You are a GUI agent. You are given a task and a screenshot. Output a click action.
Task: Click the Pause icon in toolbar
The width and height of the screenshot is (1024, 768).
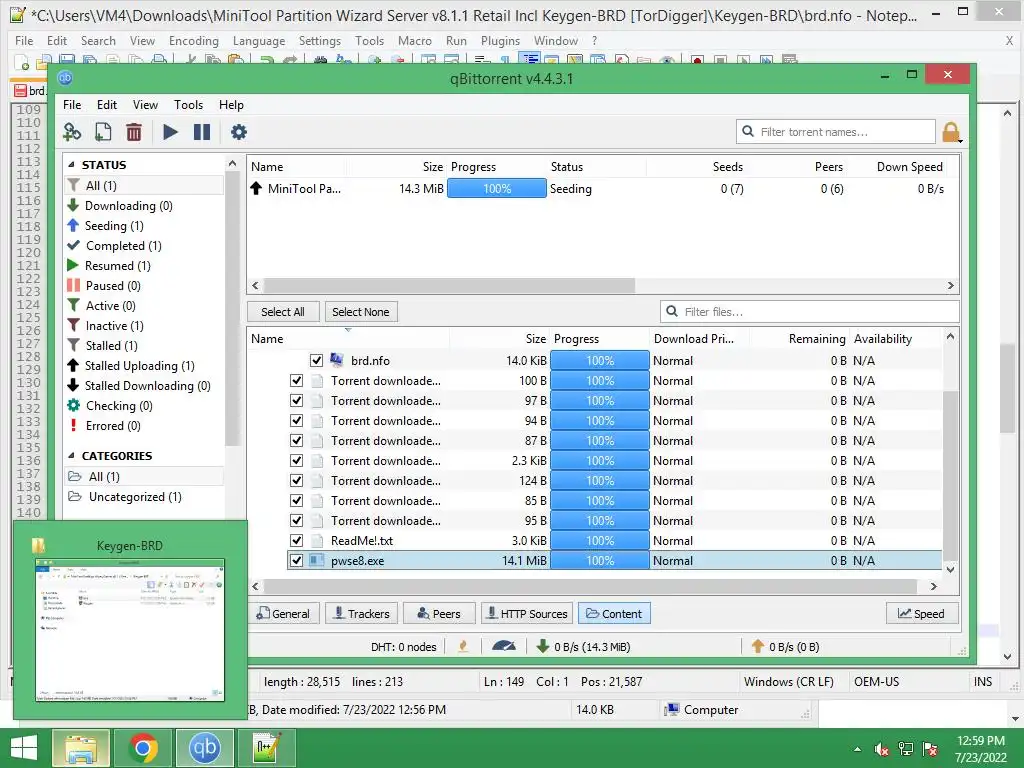(202, 133)
